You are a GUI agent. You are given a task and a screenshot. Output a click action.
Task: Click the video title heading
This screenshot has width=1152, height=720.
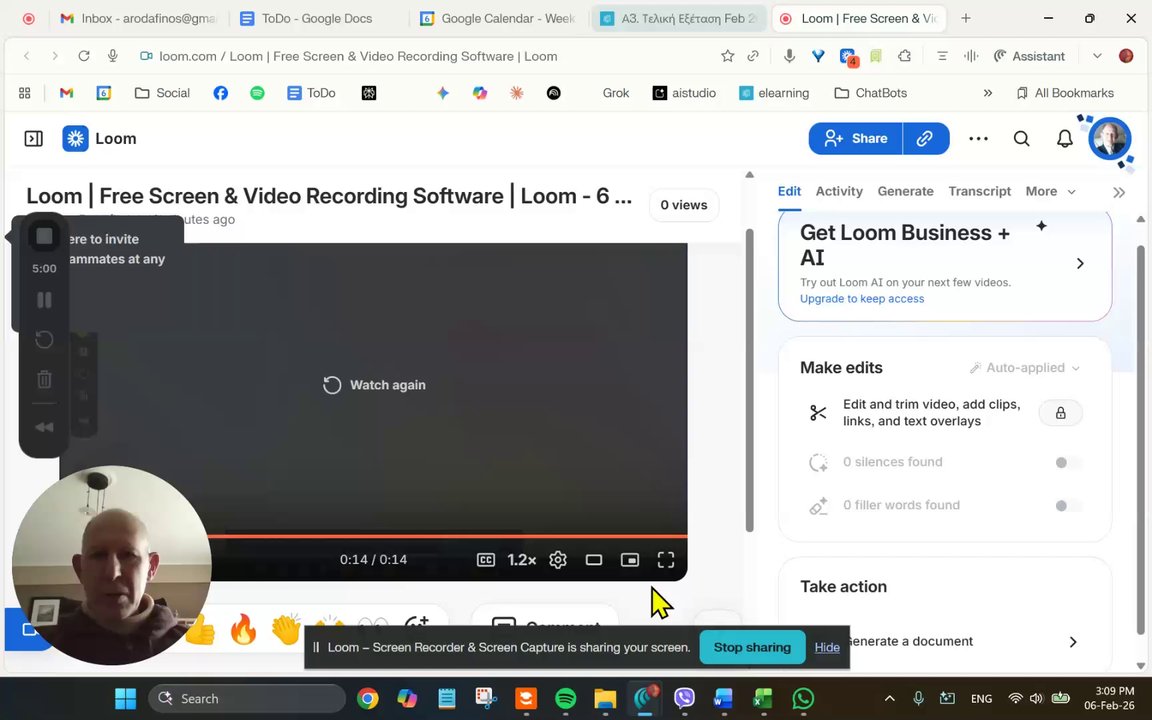[x=329, y=196]
